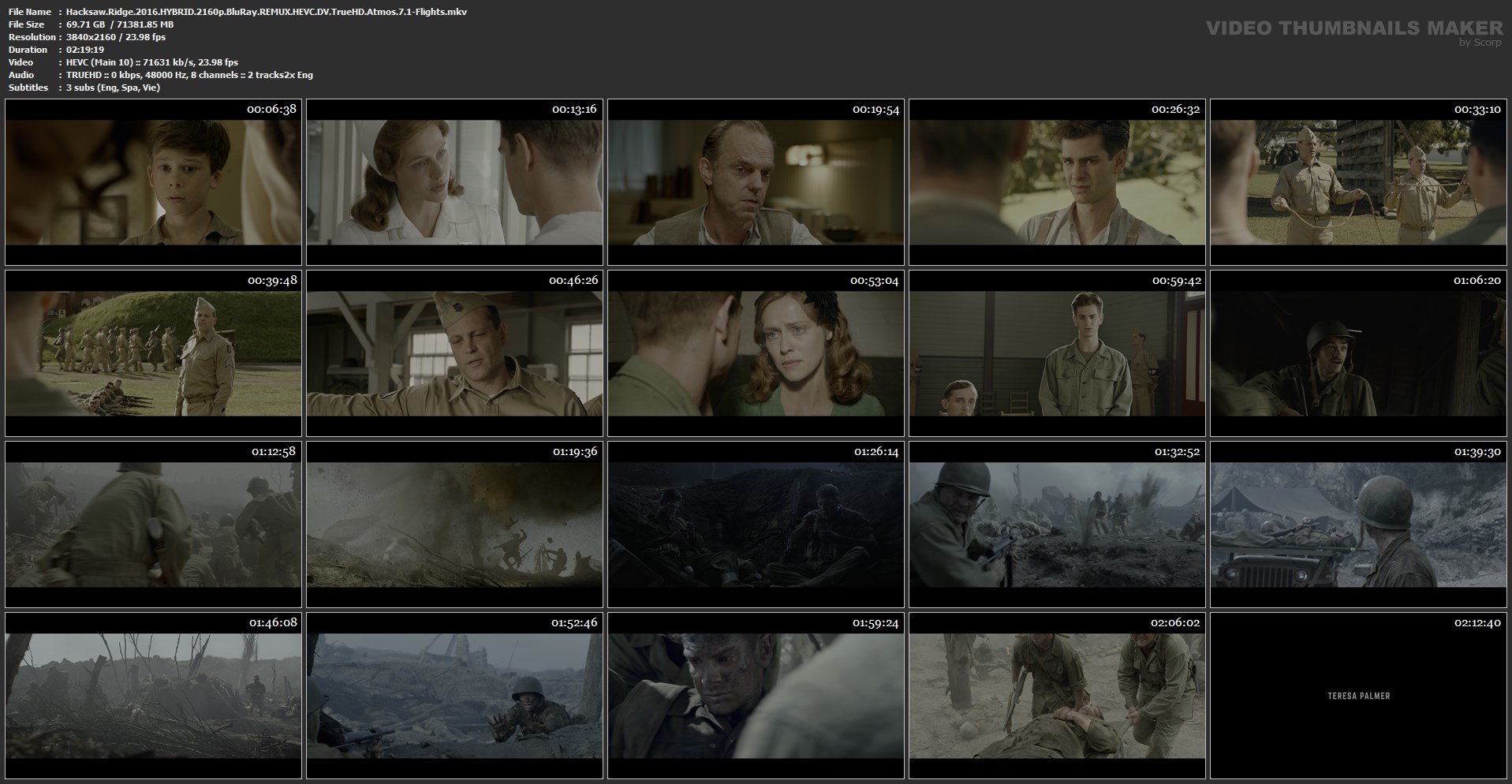
Task: Click the duration value 02:19:19
Action: tap(85, 50)
